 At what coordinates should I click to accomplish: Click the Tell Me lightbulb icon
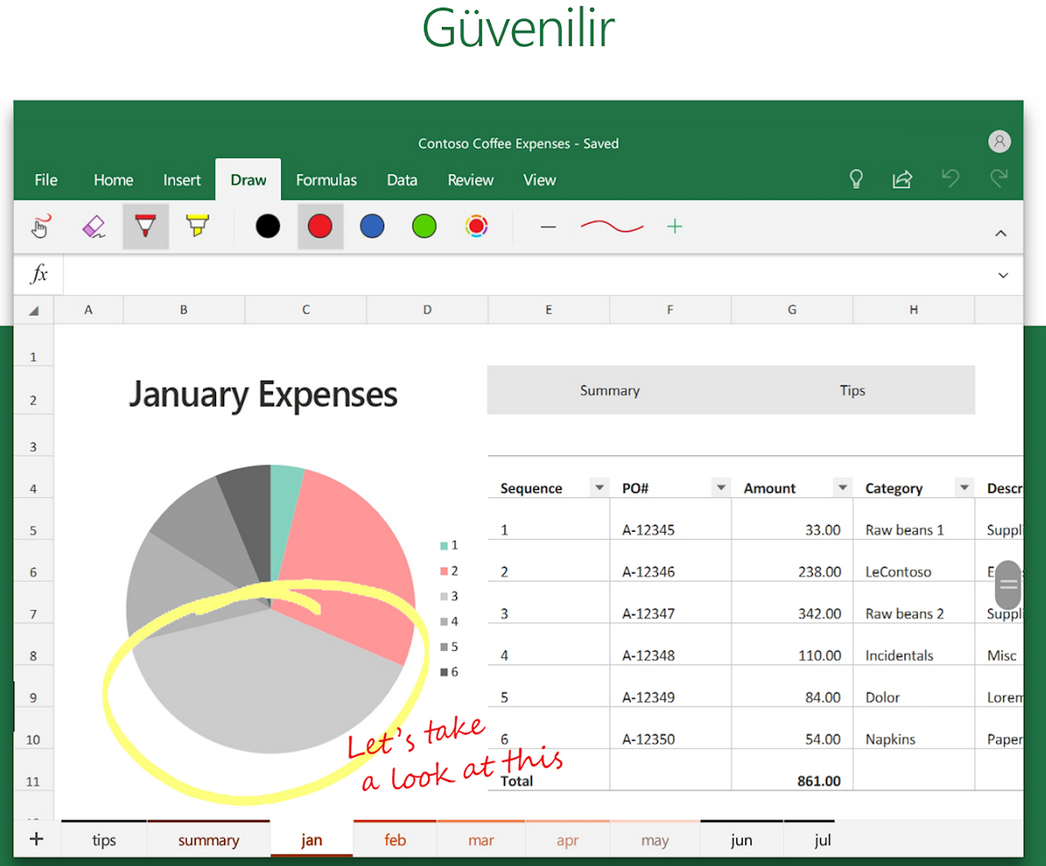pos(856,179)
